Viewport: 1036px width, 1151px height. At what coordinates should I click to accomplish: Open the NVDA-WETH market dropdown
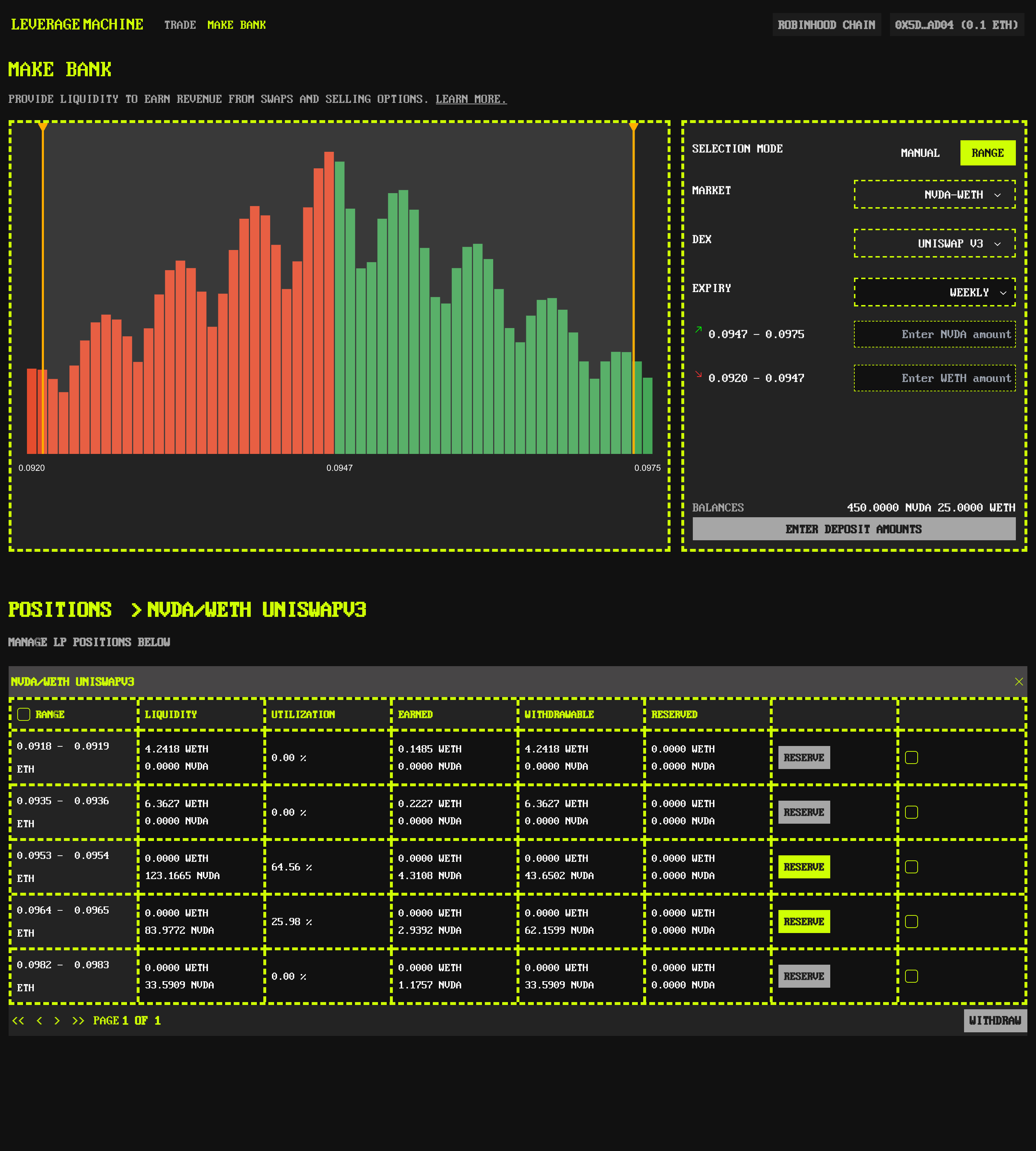(x=935, y=195)
